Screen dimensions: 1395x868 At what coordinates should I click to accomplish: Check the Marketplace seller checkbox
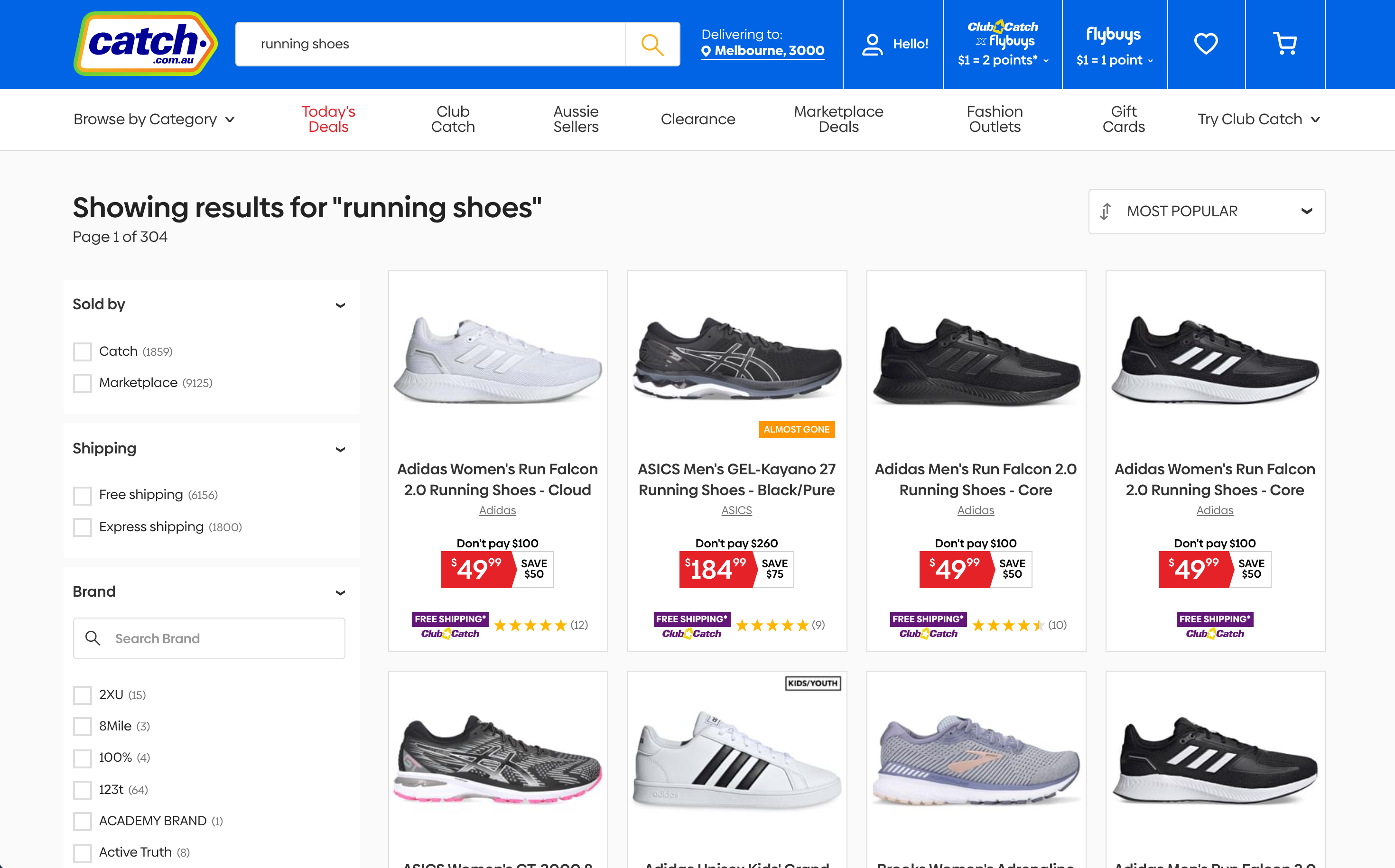coord(83,383)
